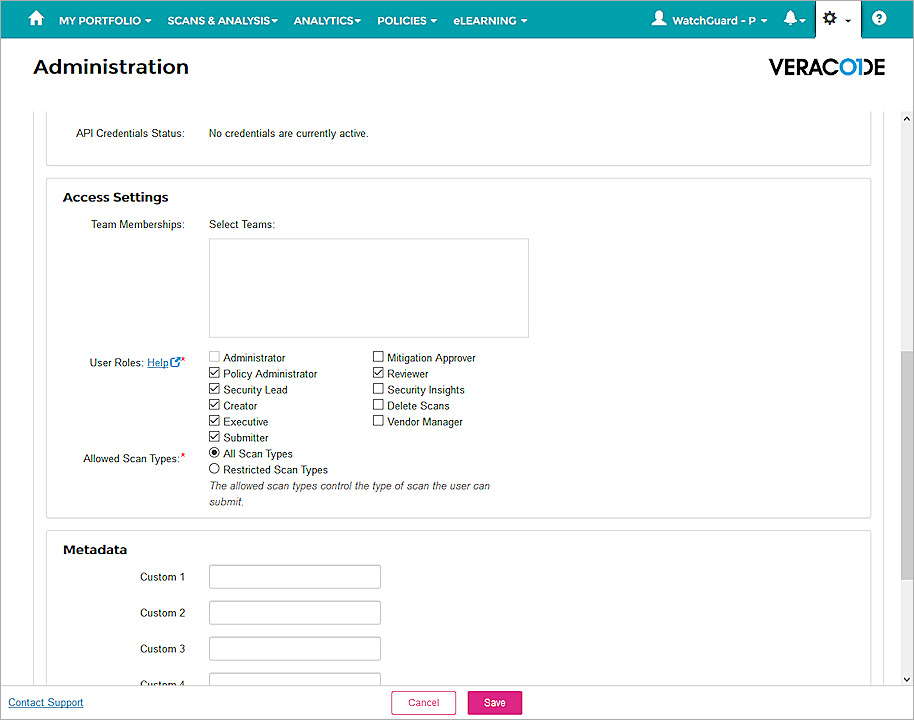Click the POLICIES menu item
The image size is (914, 720).
click(x=406, y=19)
